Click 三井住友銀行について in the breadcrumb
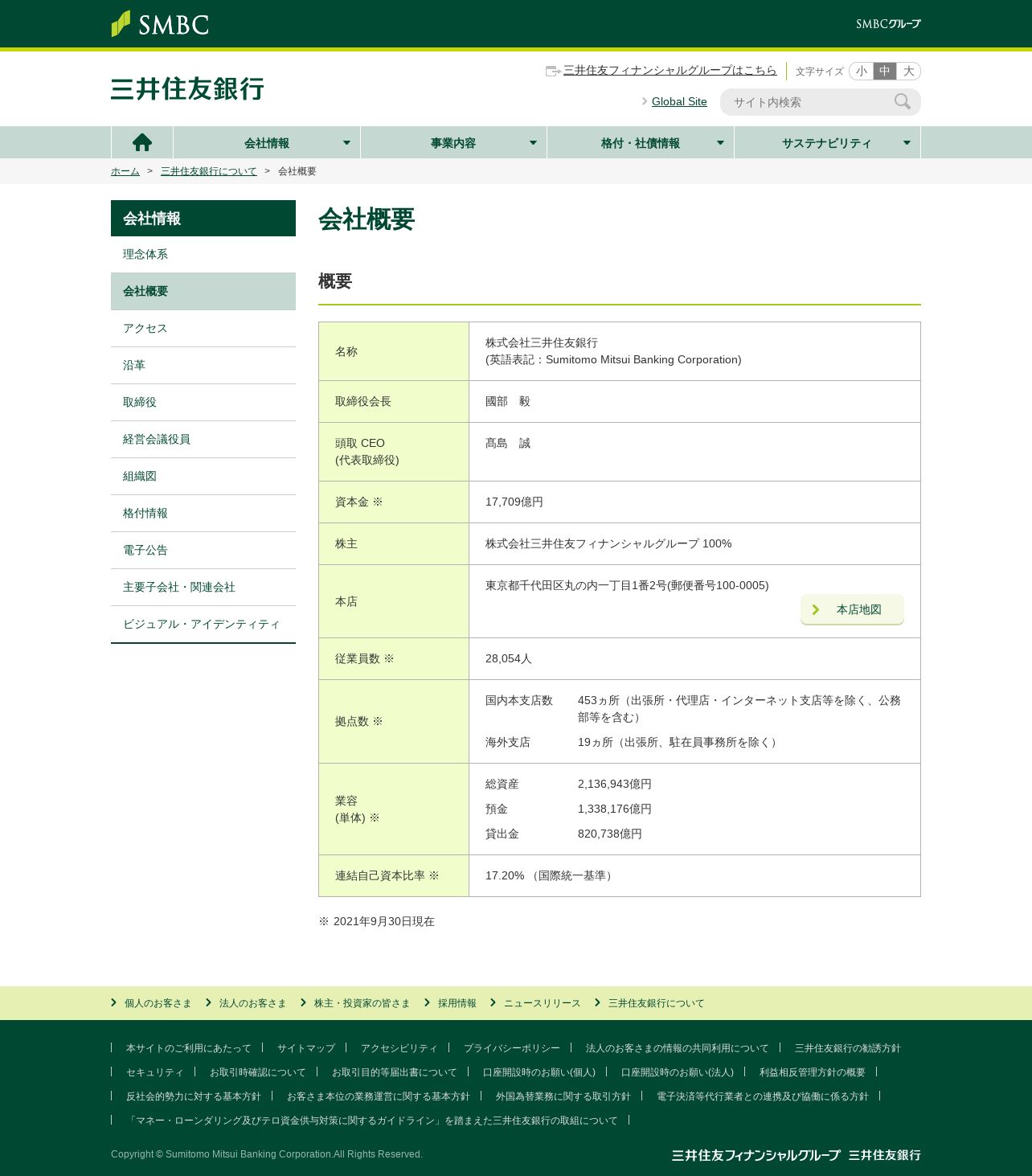 (x=209, y=171)
